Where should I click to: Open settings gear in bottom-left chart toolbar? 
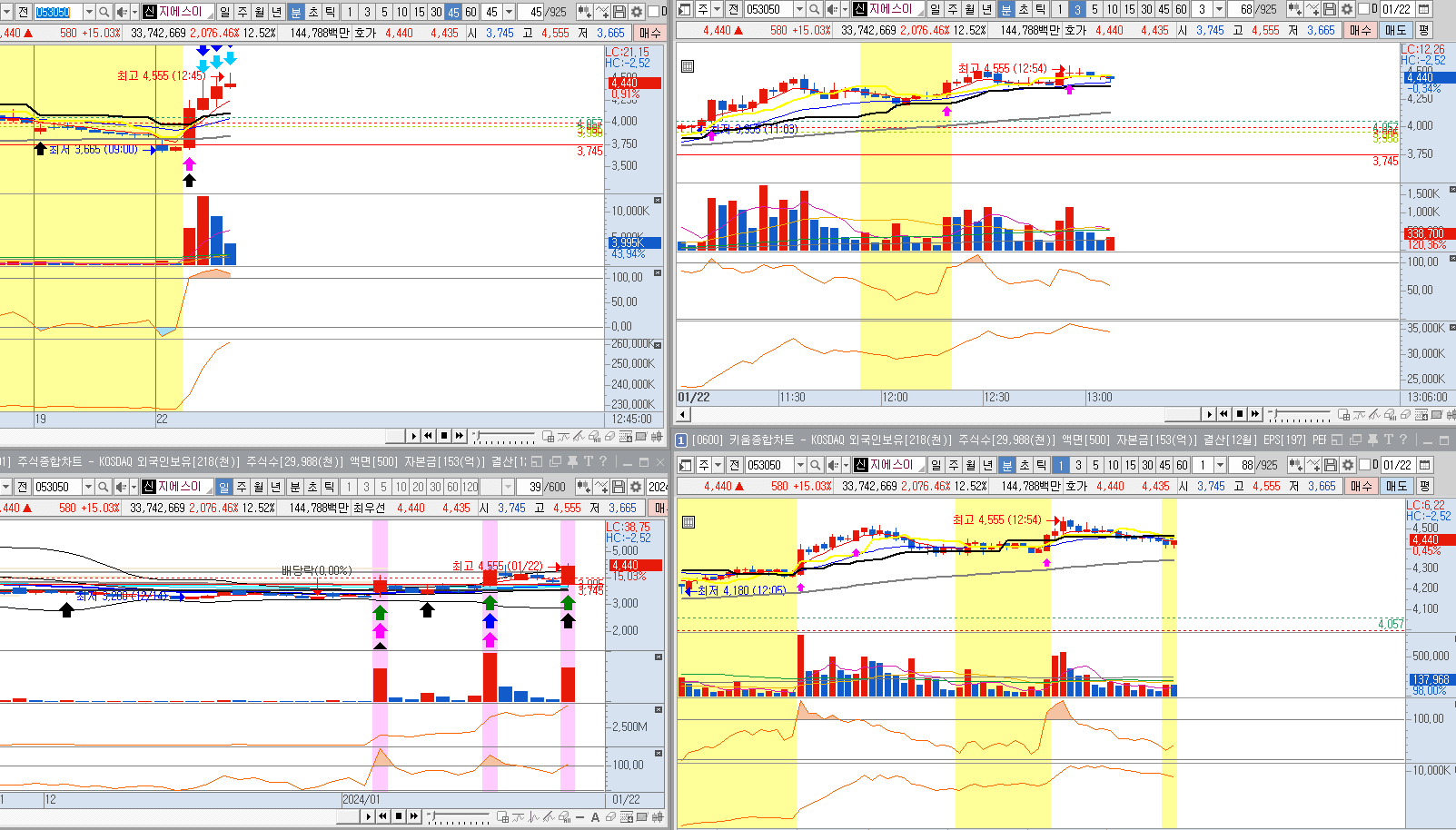pyautogui.click(x=636, y=487)
